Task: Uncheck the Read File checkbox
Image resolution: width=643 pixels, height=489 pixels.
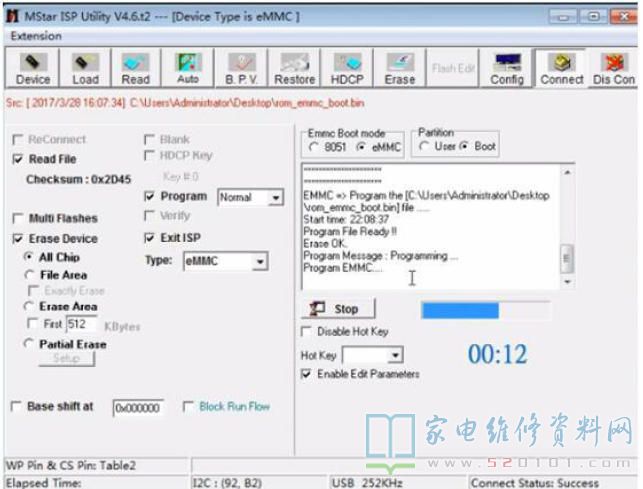Action: (18, 159)
